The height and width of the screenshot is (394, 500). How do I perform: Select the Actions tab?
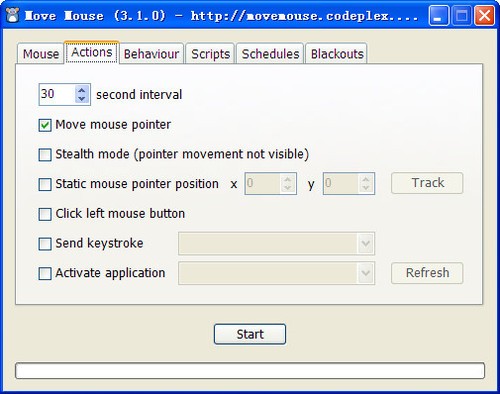[x=92, y=52]
